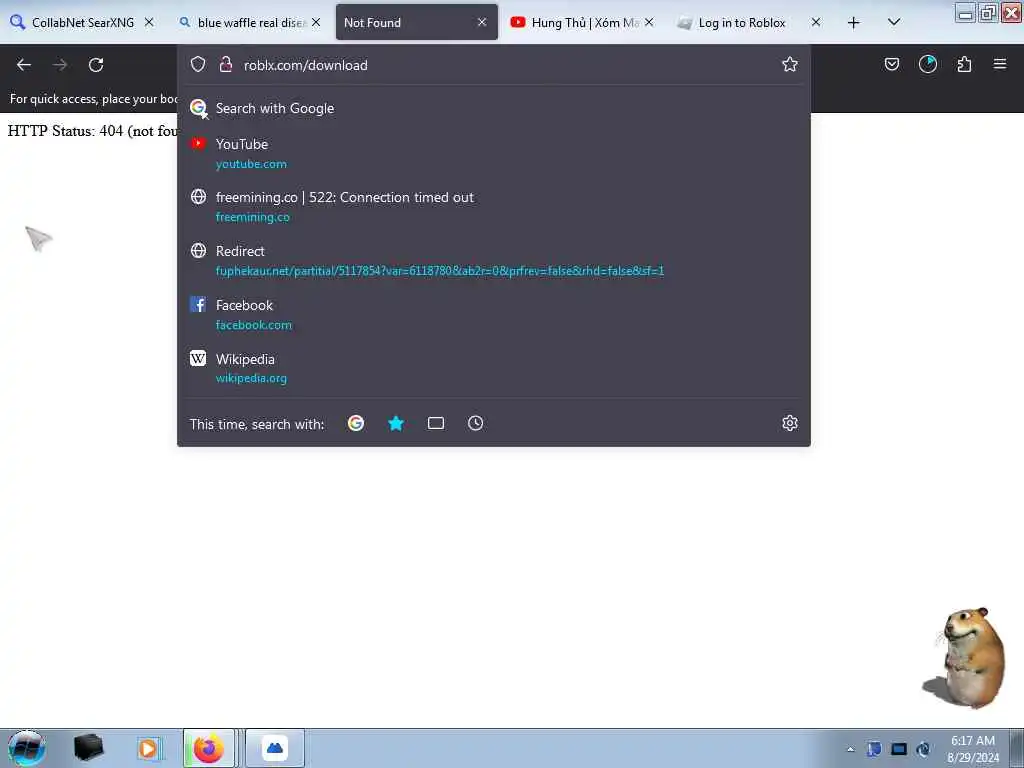Viewport: 1024px width, 768px height.
Task: Select freemining.co connection timed out suggestion
Action: [494, 206]
